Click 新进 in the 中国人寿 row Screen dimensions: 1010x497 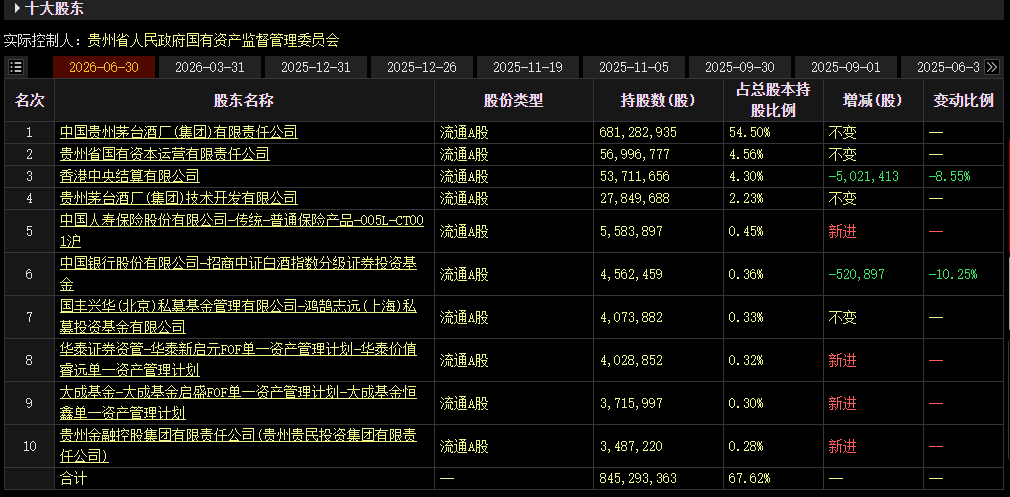click(843, 231)
